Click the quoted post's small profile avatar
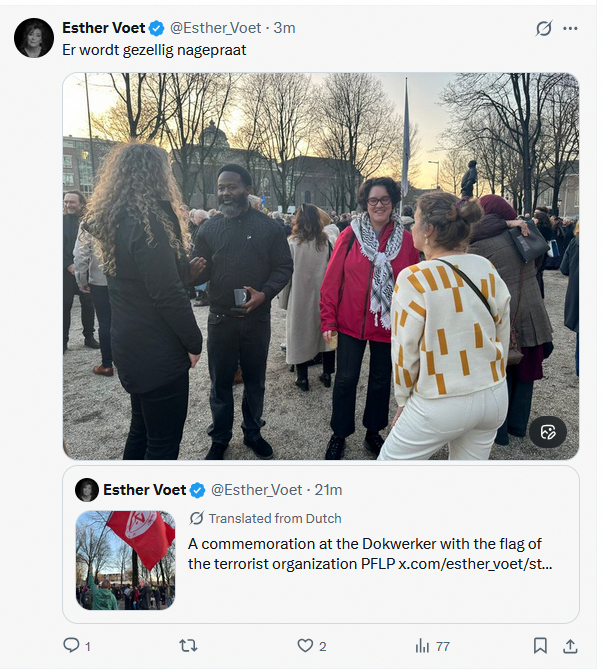 click(87, 490)
